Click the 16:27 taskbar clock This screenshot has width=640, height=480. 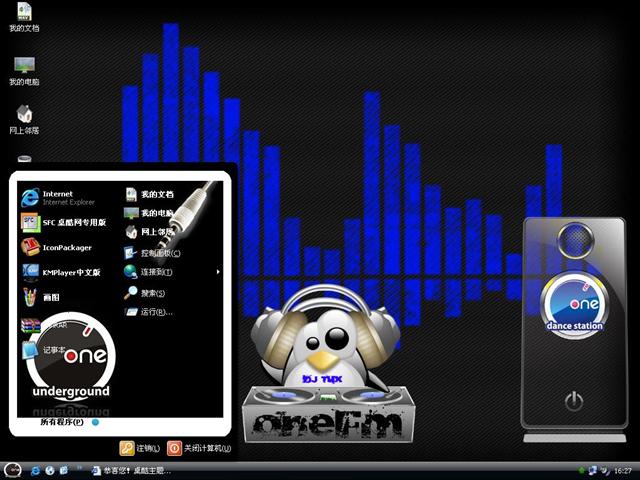coord(622,471)
